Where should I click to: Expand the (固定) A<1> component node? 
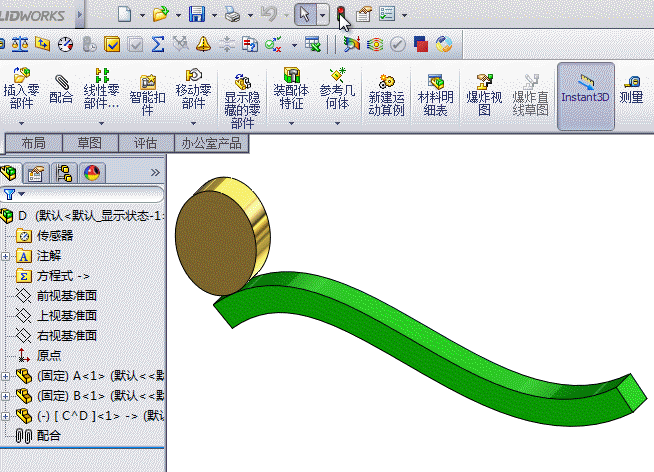tap(5, 376)
